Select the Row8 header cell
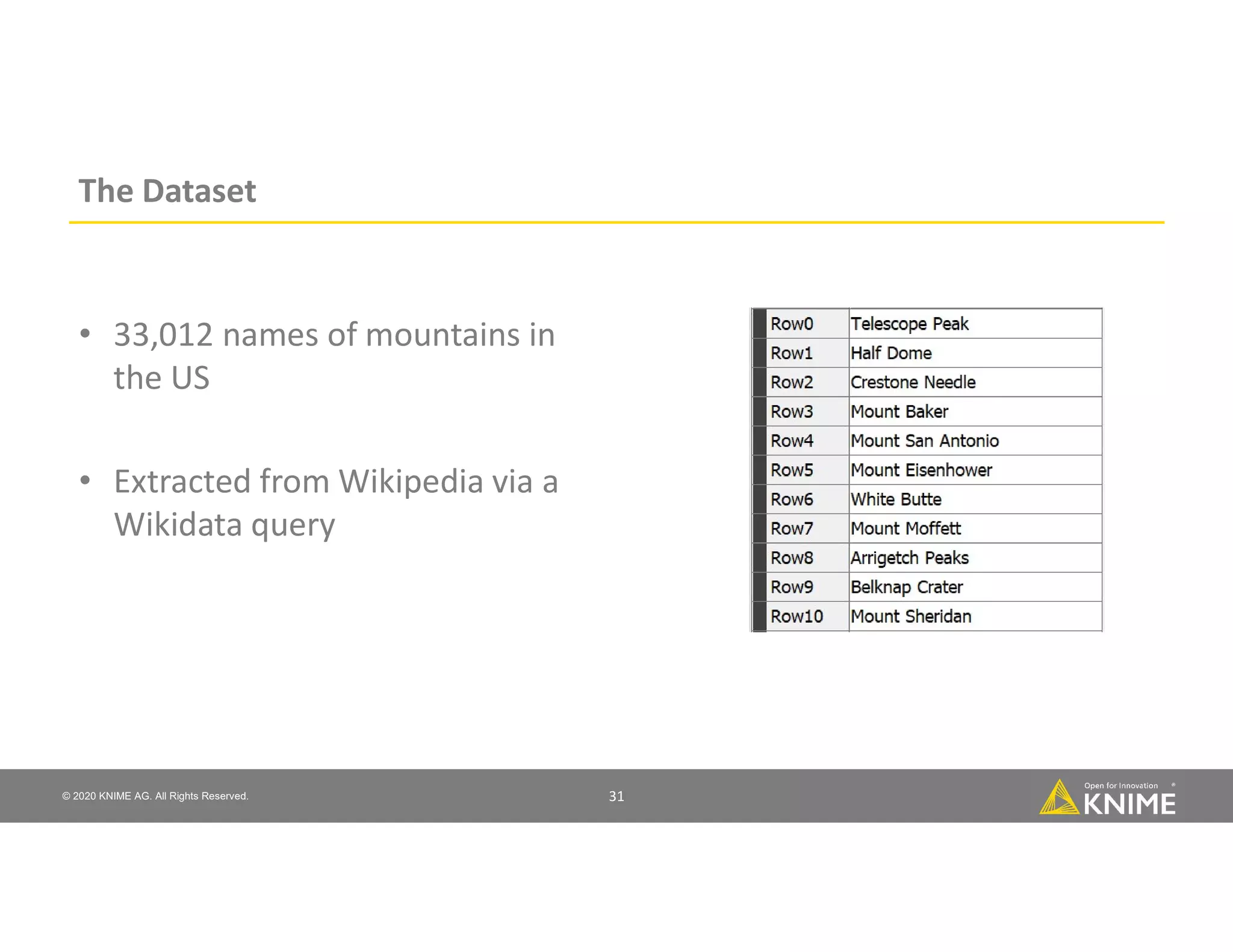 807,558
